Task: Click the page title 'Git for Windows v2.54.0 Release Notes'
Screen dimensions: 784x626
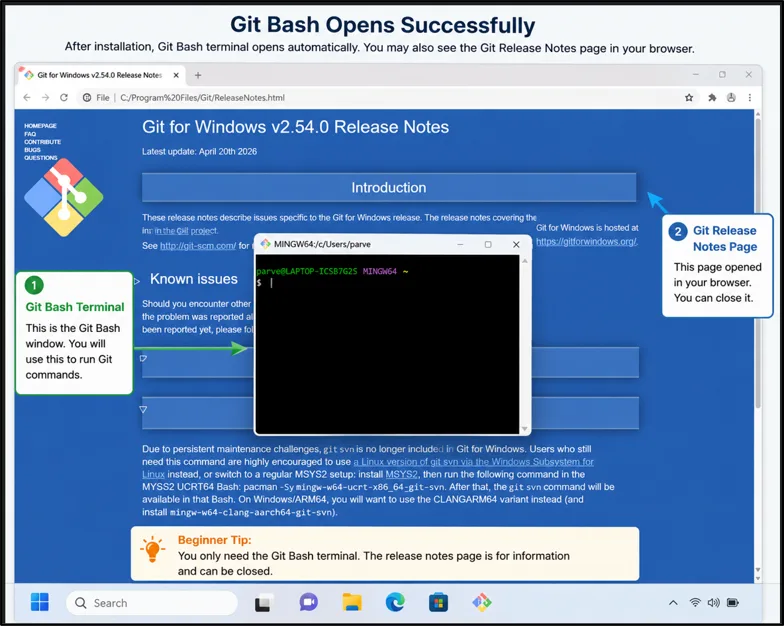Action: click(296, 127)
